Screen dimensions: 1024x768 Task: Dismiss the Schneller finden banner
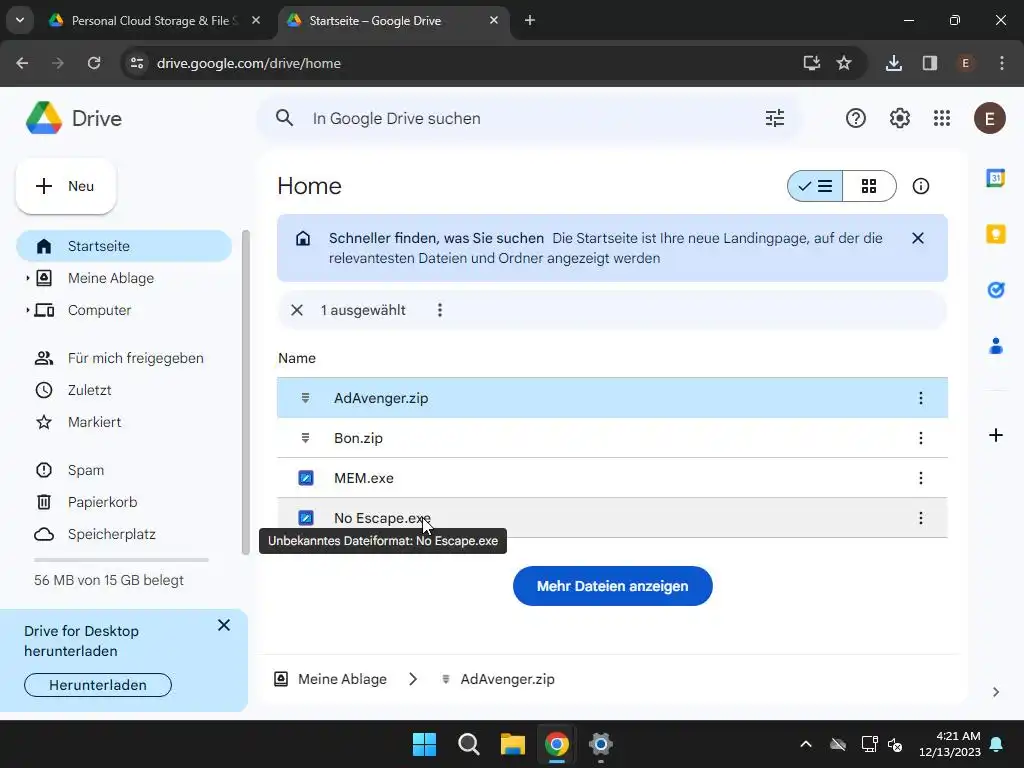click(x=918, y=238)
